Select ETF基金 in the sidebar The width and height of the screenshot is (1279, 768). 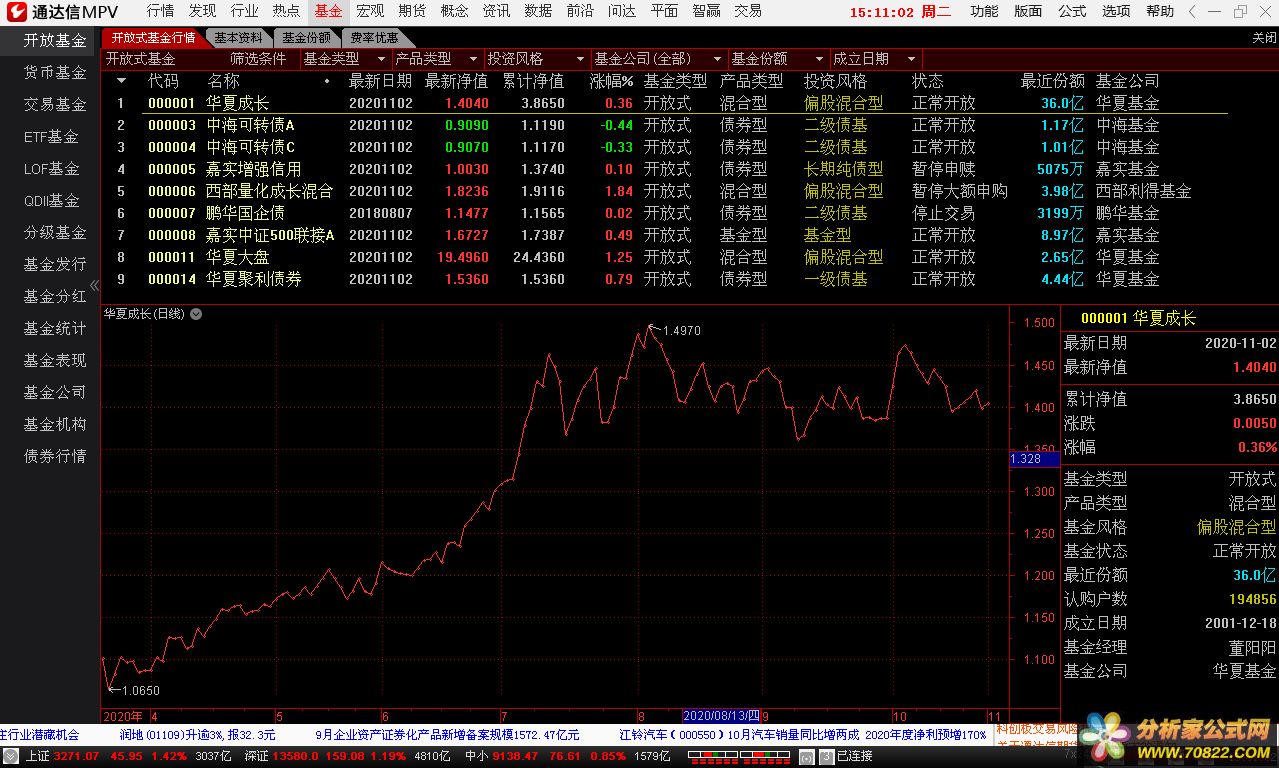[51, 137]
